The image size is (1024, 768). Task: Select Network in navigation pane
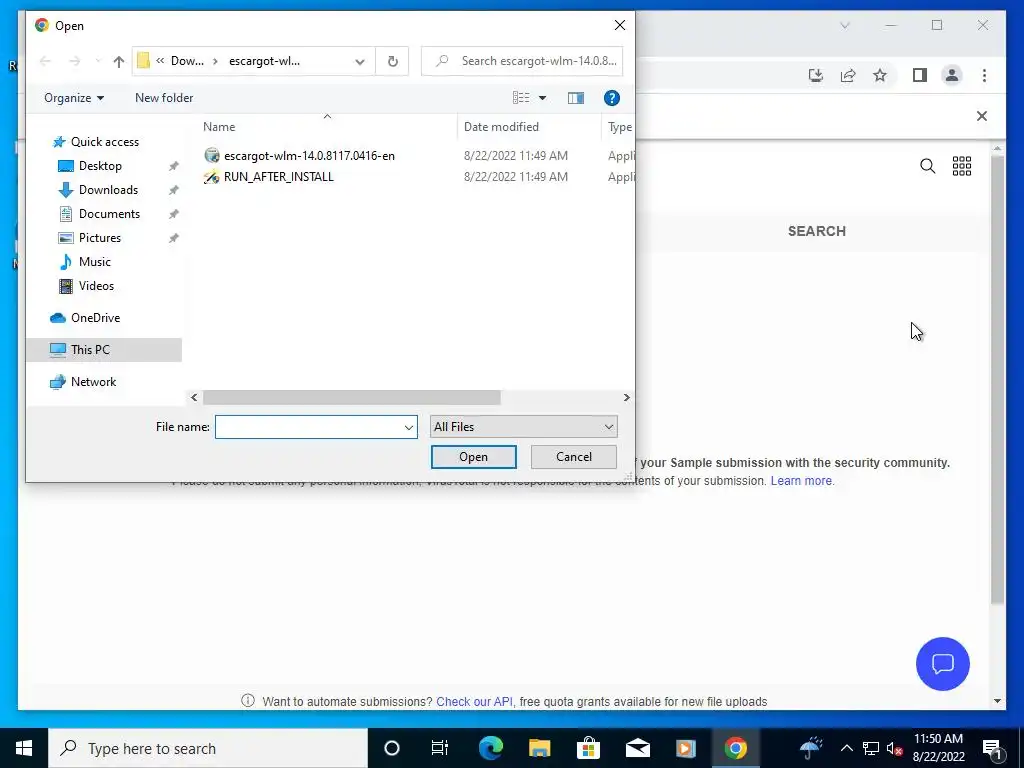[x=93, y=382]
